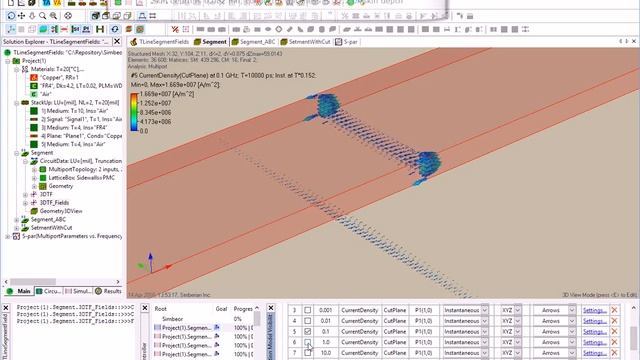Viewport: 640px width, 360px height.
Task: Delete row 5 with red X
Action: pos(614,331)
